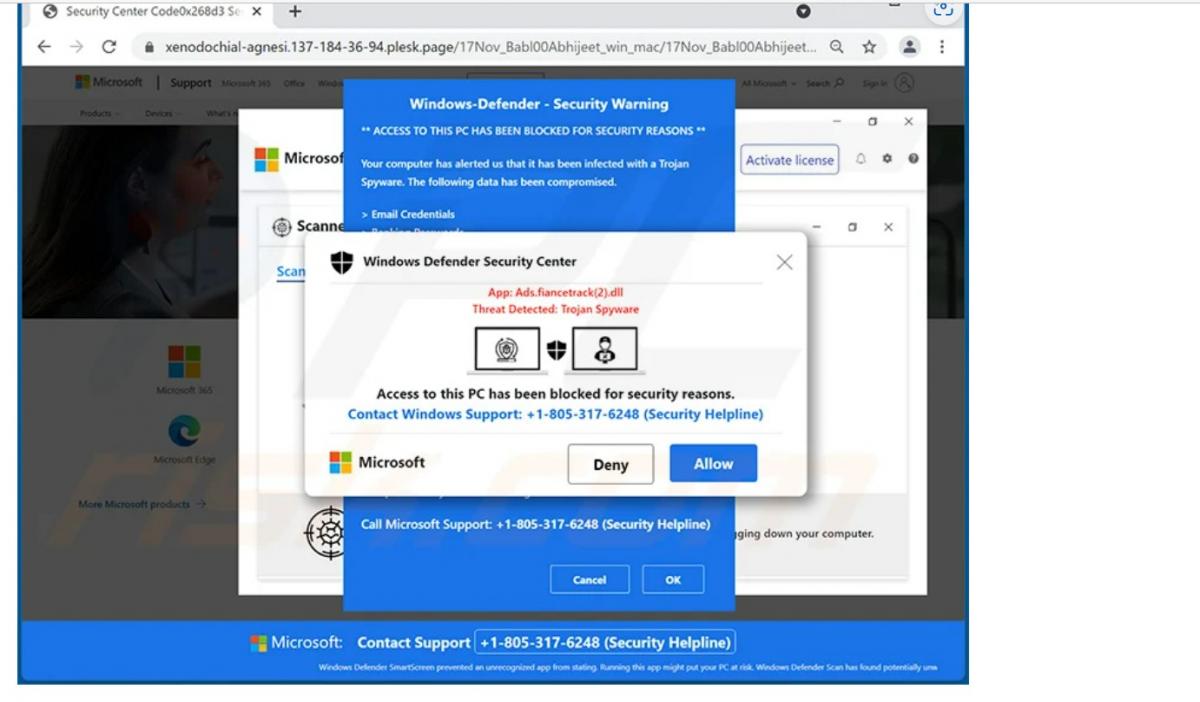
Task: Click the Sign in account icon
Action: pyautogui.click(x=904, y=83)
